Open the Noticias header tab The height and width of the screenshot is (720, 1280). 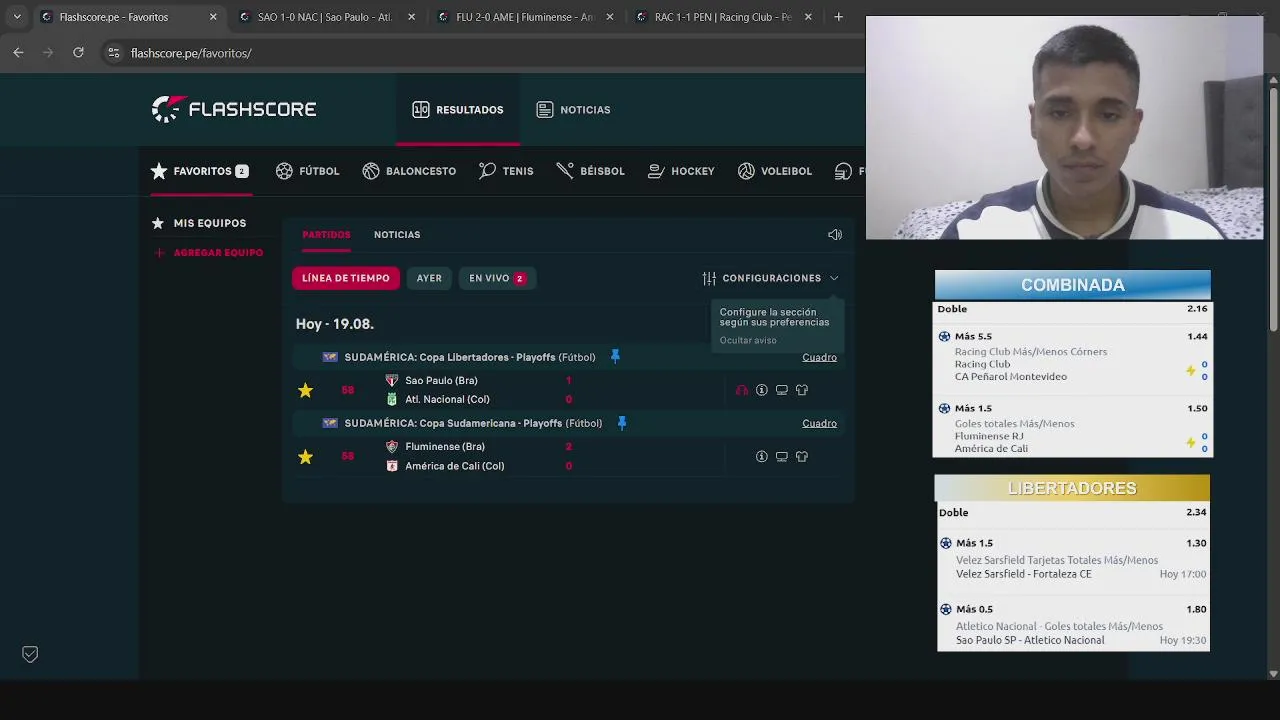(x=573, y=110)
